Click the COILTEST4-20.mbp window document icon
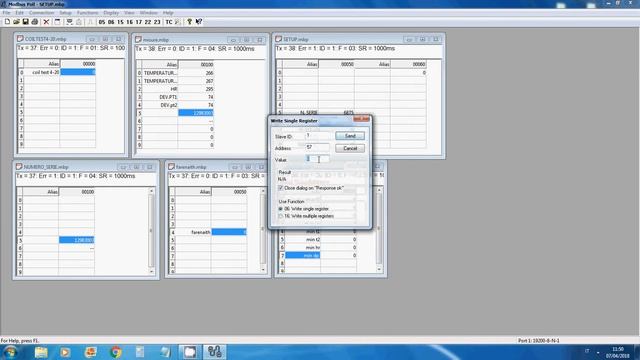The height and width of the screenshot is (360, 640). 20,39
